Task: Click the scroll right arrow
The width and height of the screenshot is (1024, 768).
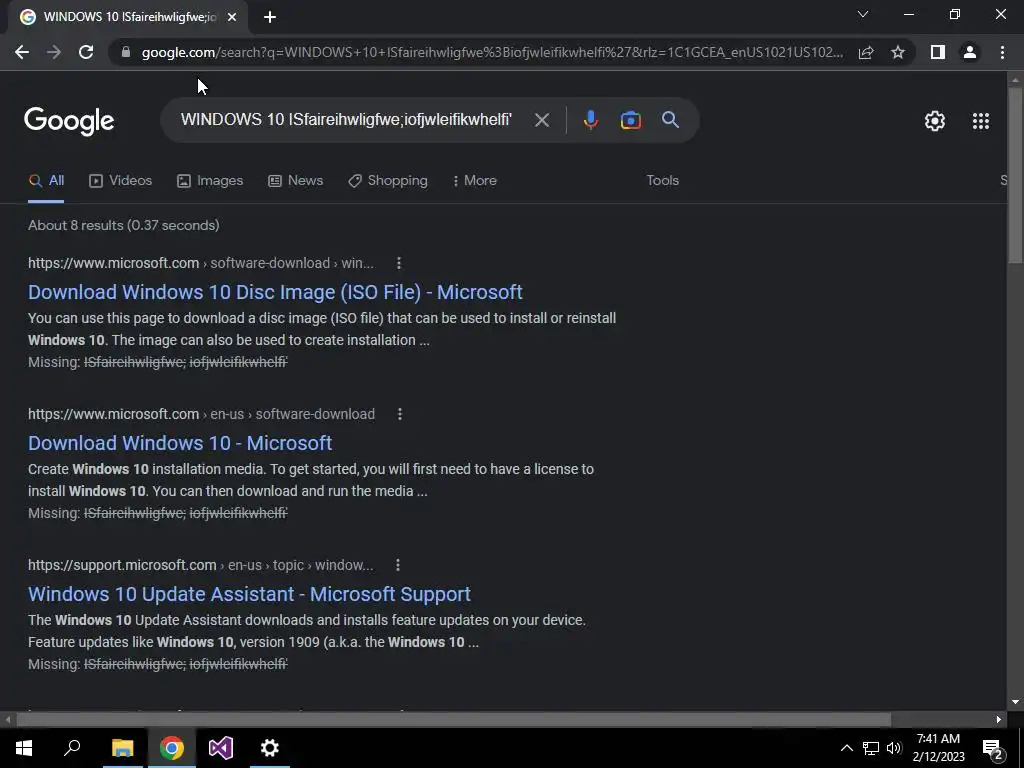Action: point(999,720)
